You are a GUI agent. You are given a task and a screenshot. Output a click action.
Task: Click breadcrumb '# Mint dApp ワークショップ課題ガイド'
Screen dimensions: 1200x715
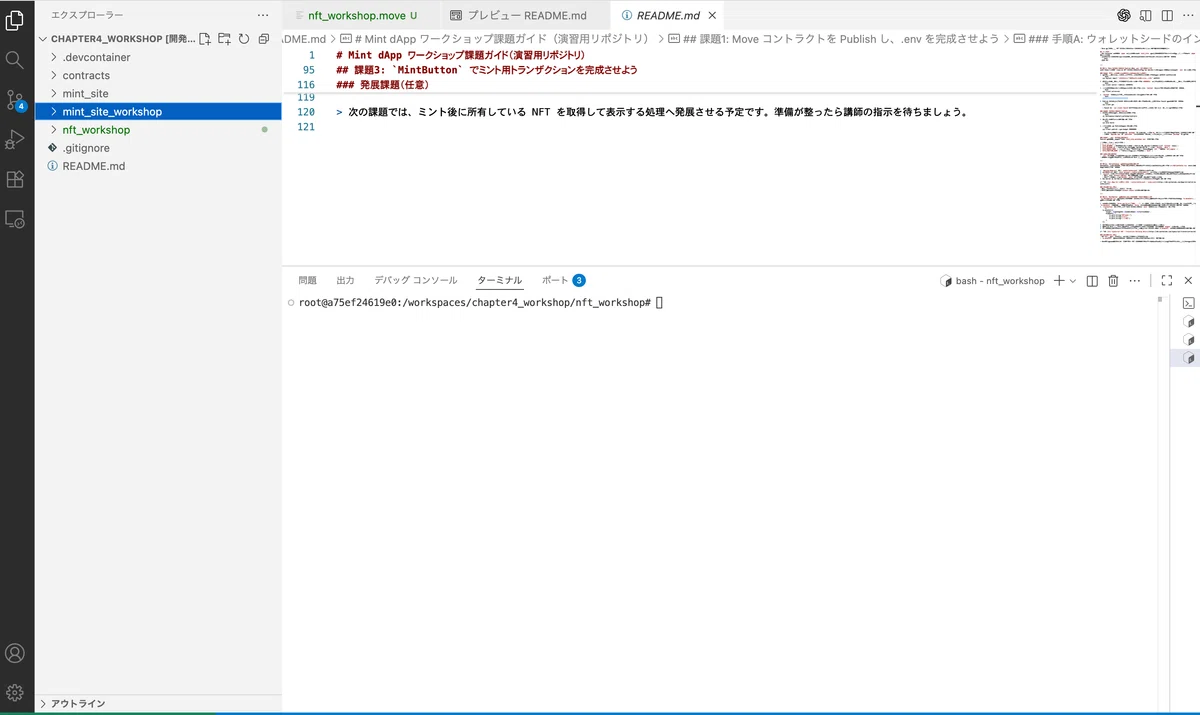(x=503, y=39)
